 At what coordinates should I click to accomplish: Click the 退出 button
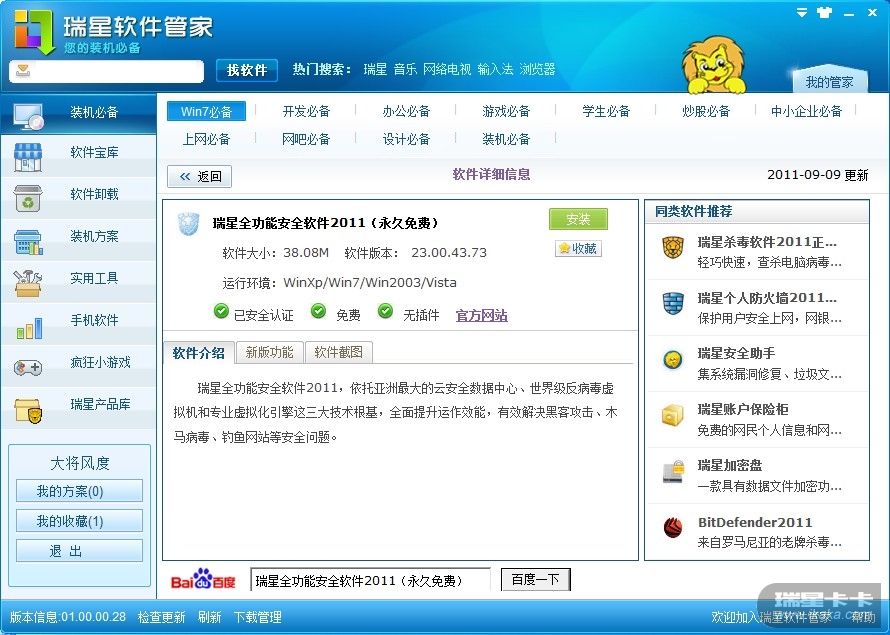click(79, 550)
